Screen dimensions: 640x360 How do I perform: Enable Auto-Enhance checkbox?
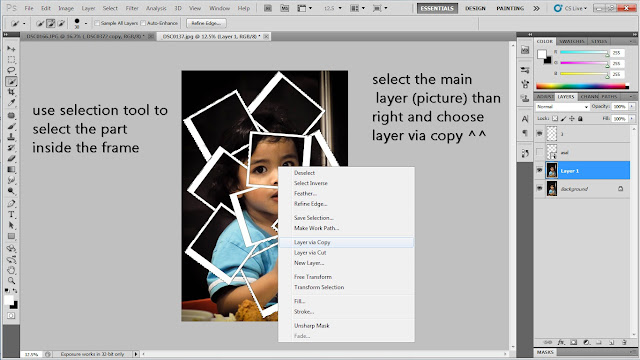click(x=143, y=23)
